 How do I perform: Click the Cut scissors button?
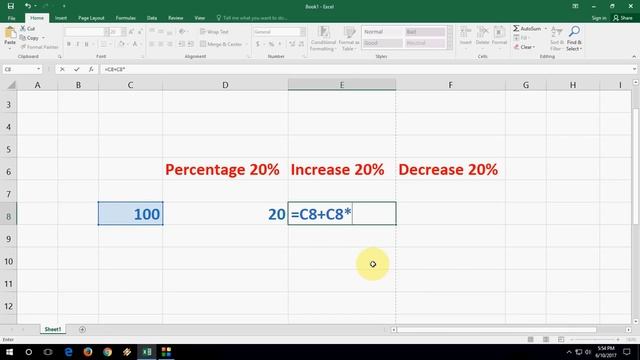pos(27,29)
